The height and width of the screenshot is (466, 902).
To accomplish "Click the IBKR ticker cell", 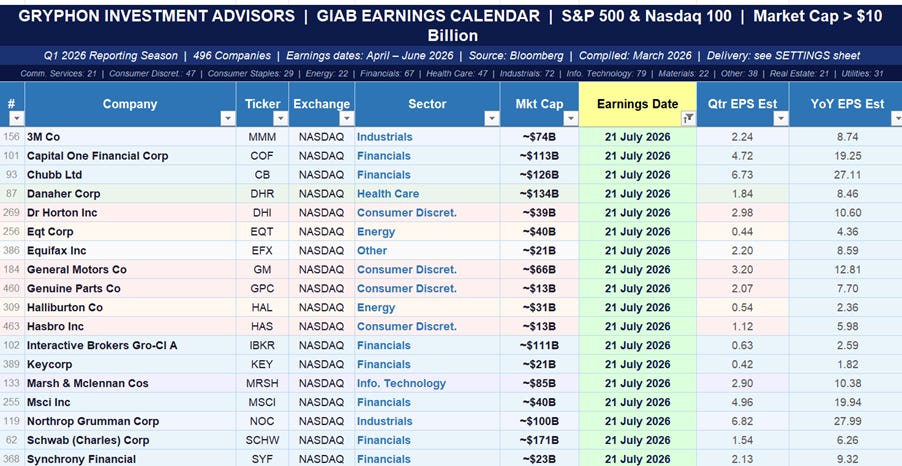I will click(262, 346).
